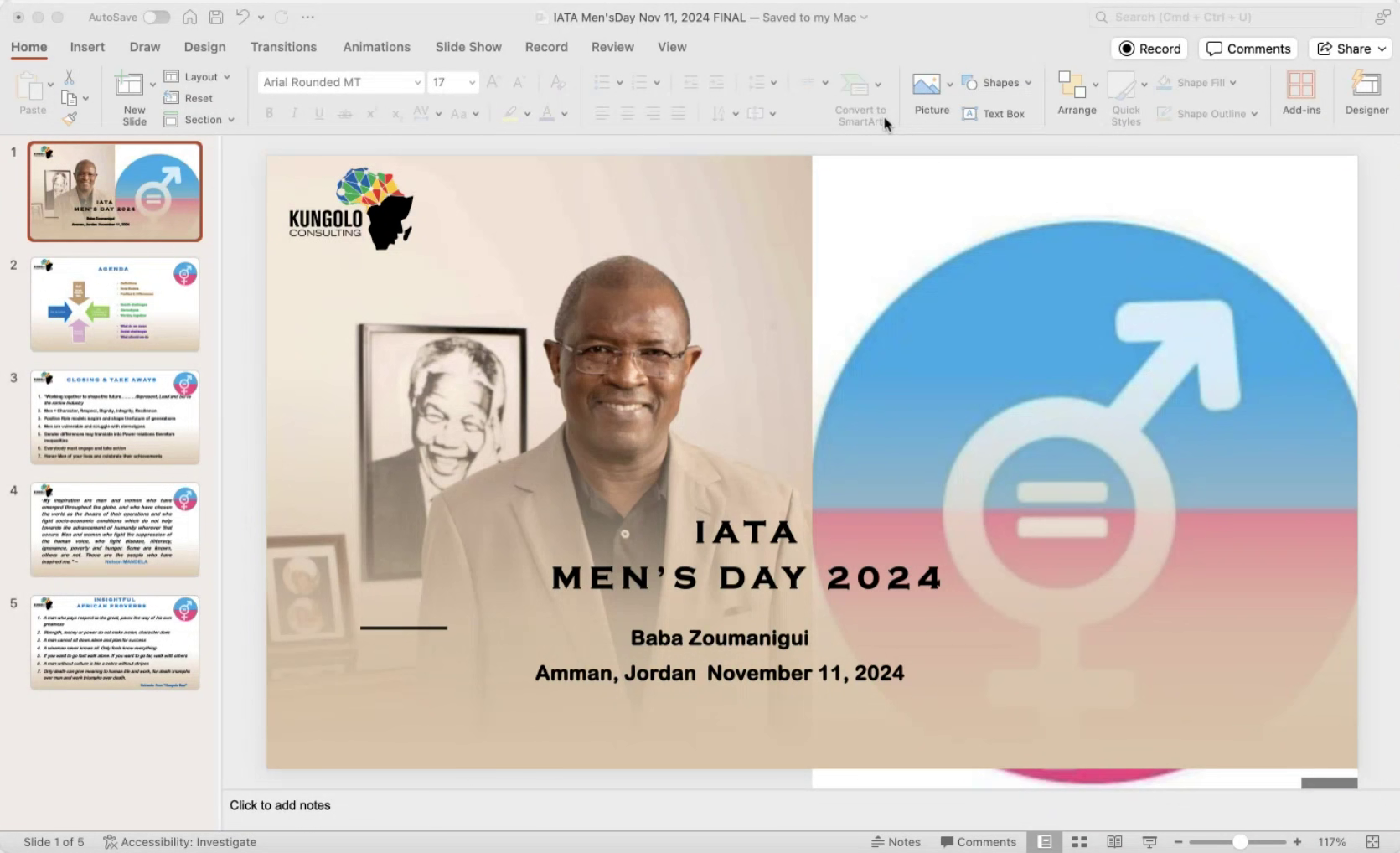Open the Design tab
Viewport: 1400px width, 853px height.
tap(204, 47)
